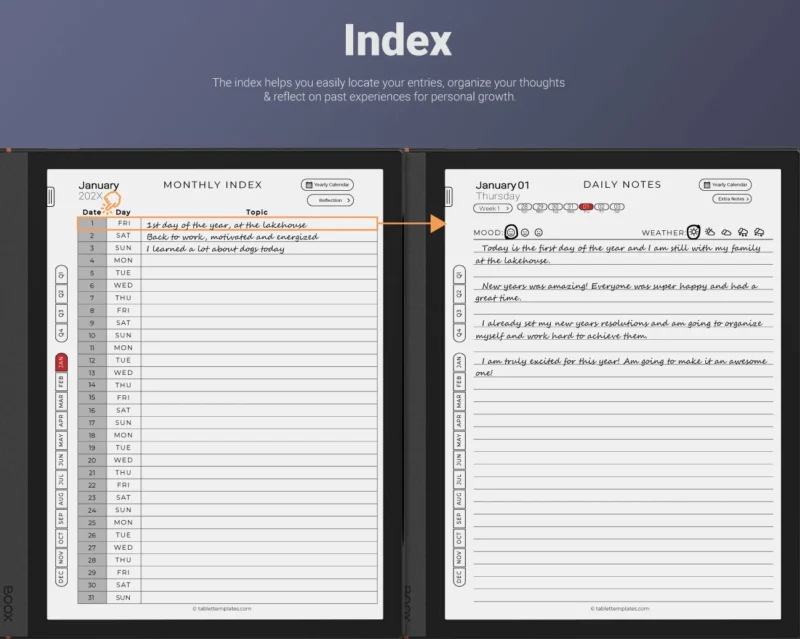800x639 pixels.
Task: Pick the happy mood emoji
Action: coord(511,232)
